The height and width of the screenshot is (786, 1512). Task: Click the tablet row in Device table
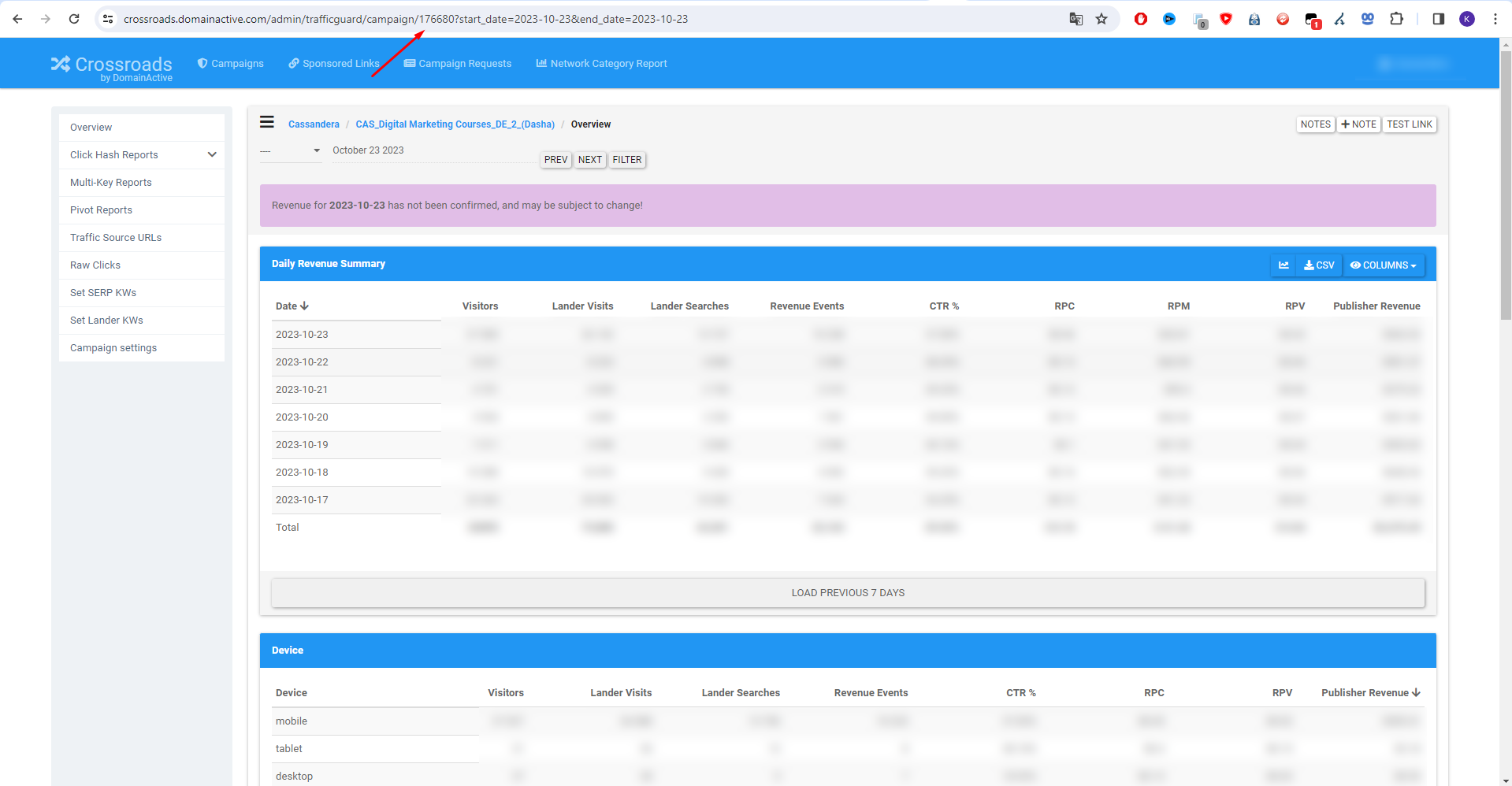(848, 749)
